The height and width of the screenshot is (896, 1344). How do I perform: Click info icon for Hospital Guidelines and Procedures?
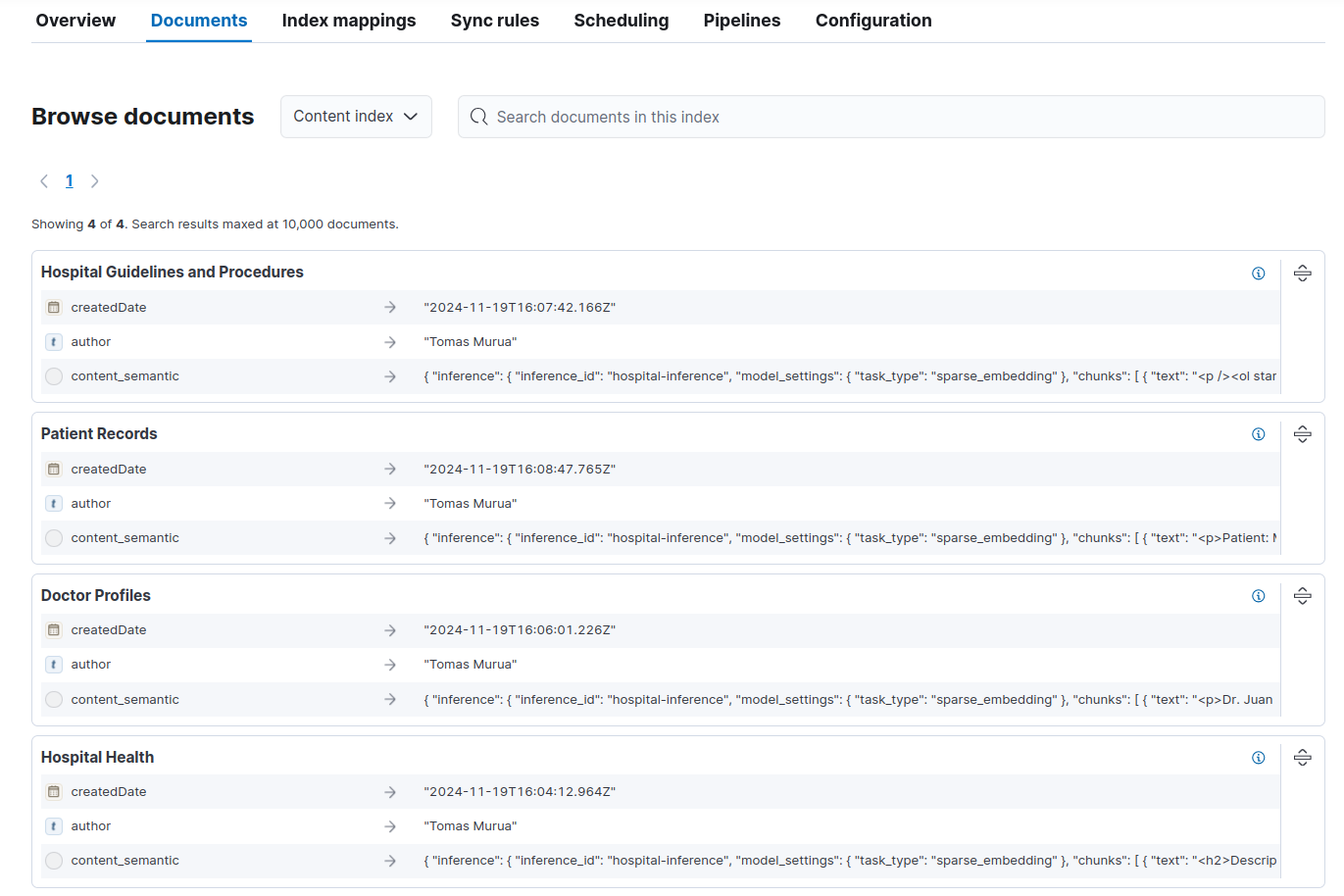[x=1258, y=274]
